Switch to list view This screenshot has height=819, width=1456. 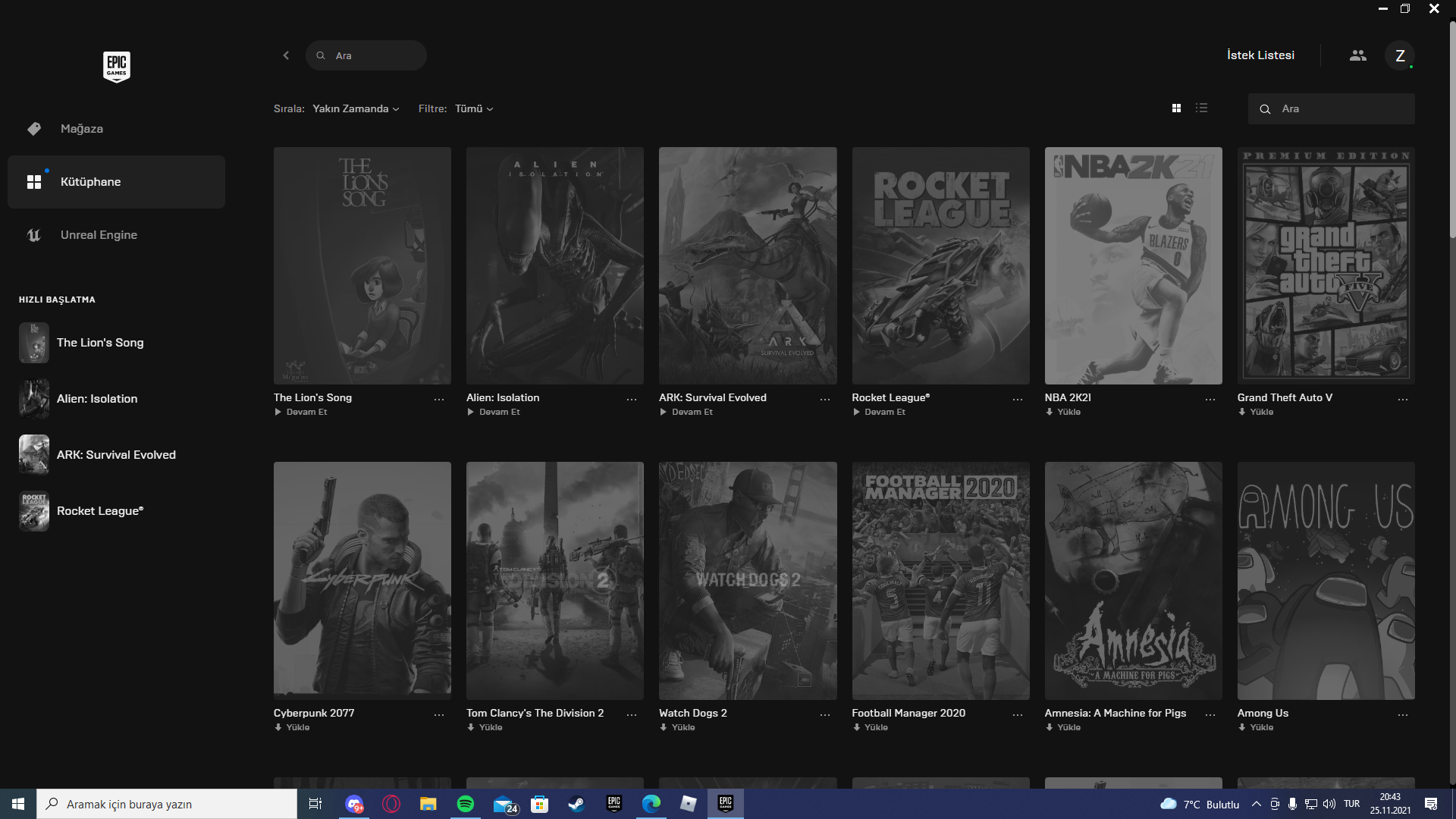(1201, 108)
